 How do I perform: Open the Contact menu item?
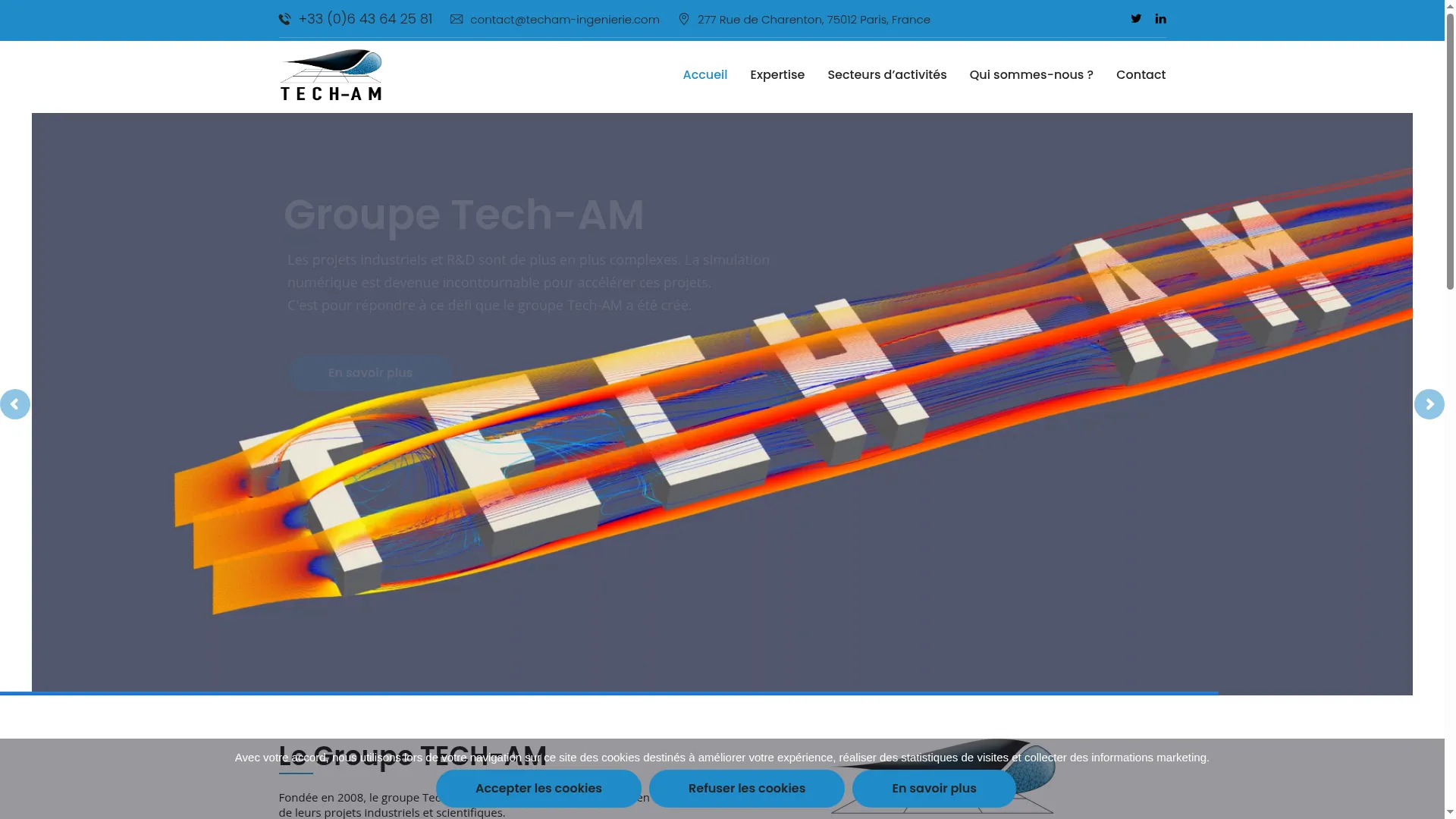click(1141, 75)
